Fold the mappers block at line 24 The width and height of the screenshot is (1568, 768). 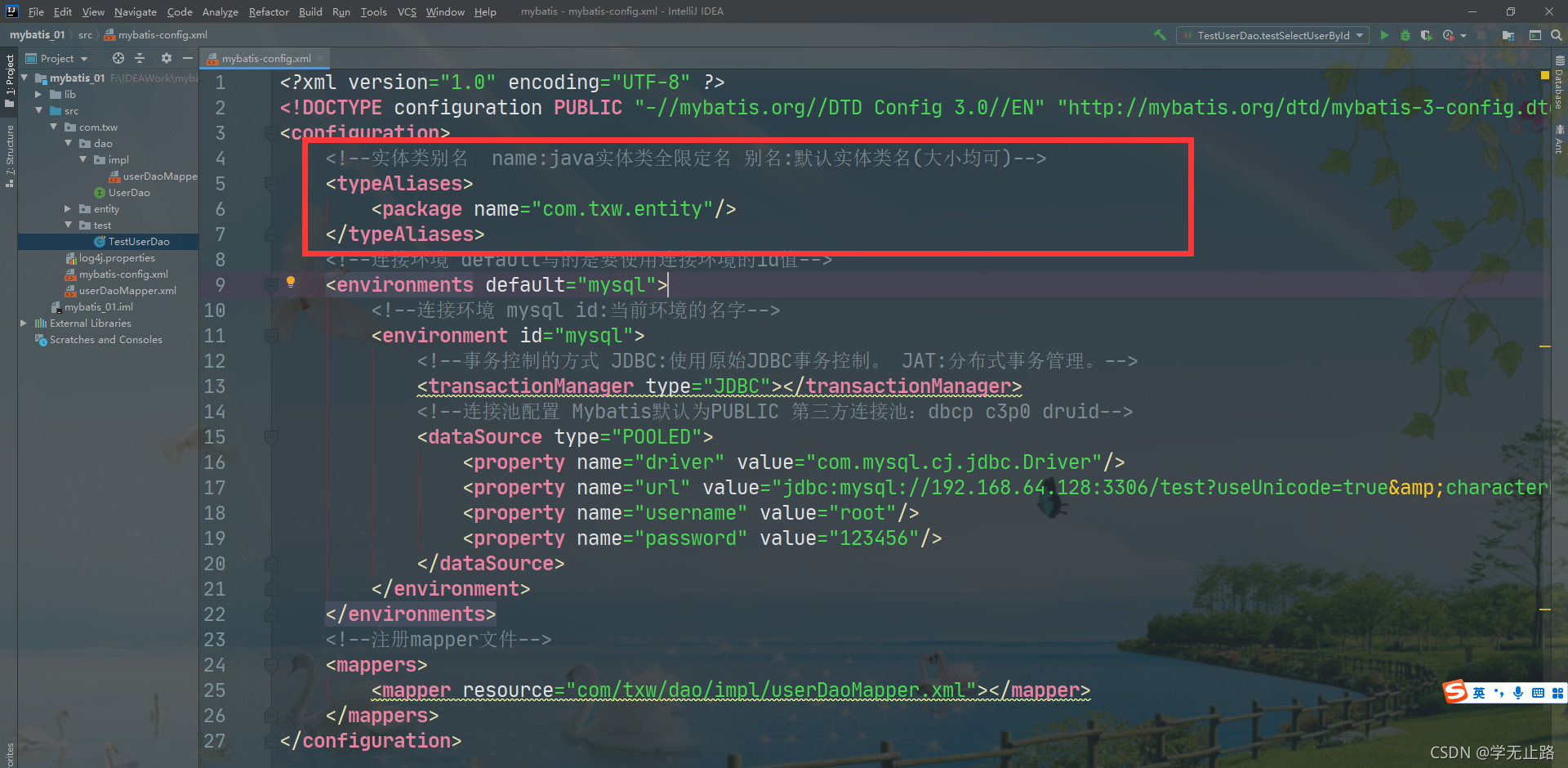(271, 665)
